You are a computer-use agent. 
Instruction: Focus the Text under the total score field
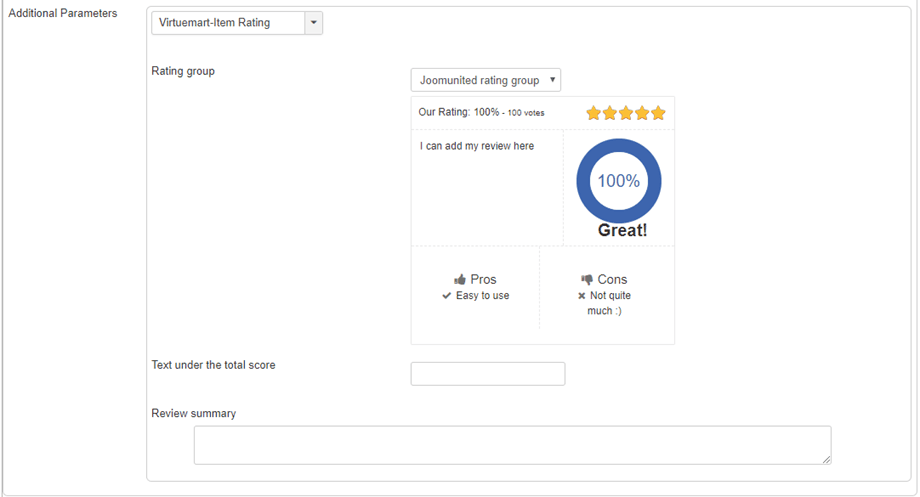488,374
